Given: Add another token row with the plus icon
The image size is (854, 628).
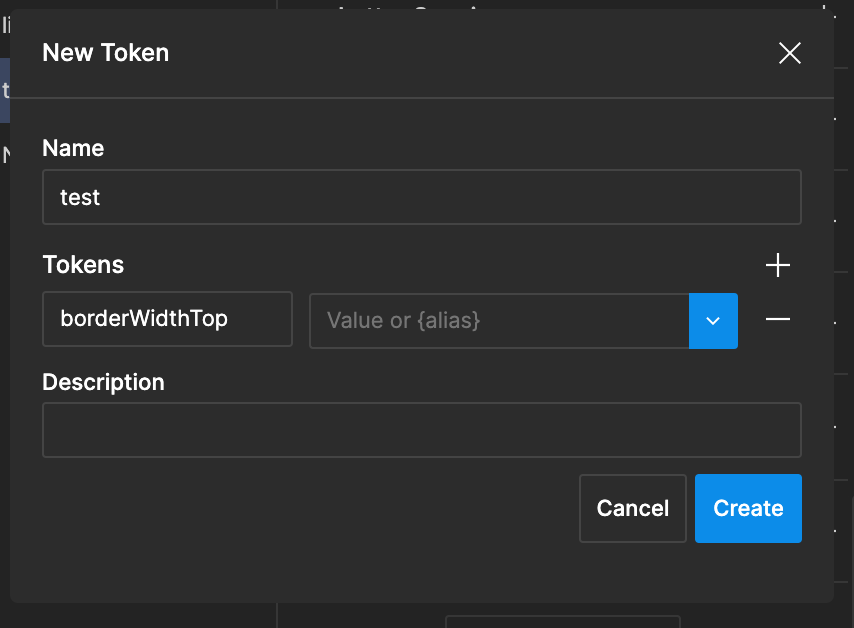Looking at the screenshot, I should [x=778, y=265].
